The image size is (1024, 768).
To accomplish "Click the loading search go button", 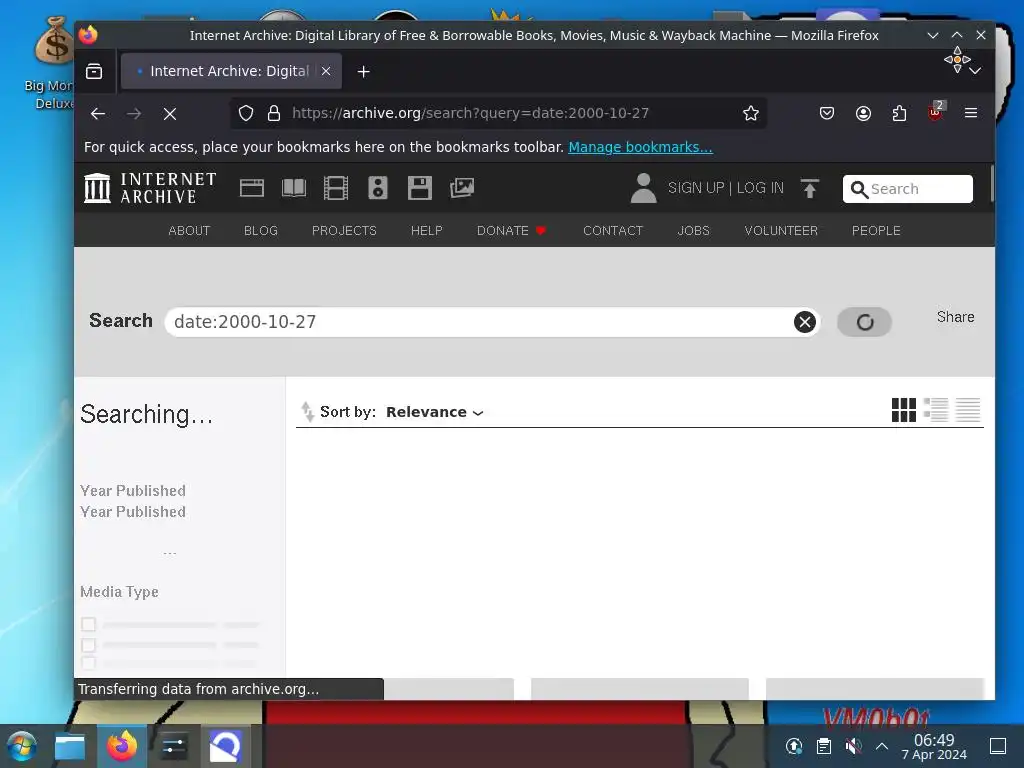I will (x=865, y=322).
